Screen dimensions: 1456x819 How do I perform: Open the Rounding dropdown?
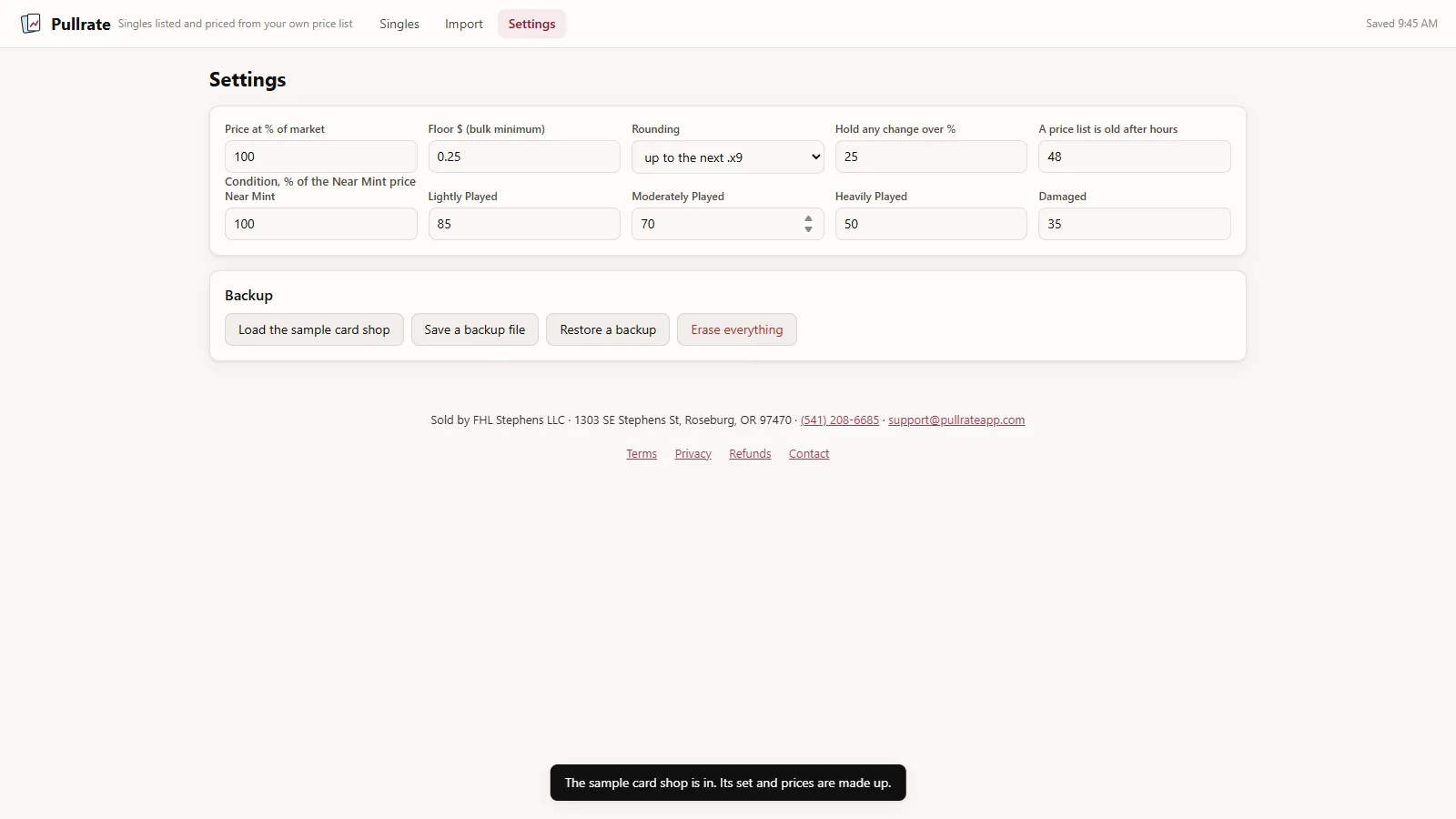(x=728, y=157)
